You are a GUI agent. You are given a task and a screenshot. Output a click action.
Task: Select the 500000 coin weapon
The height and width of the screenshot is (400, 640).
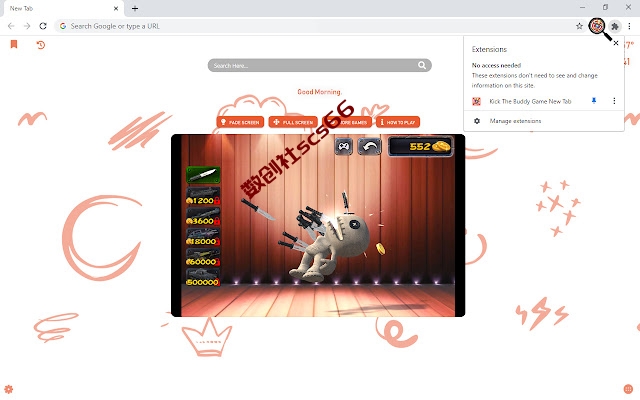203,278
